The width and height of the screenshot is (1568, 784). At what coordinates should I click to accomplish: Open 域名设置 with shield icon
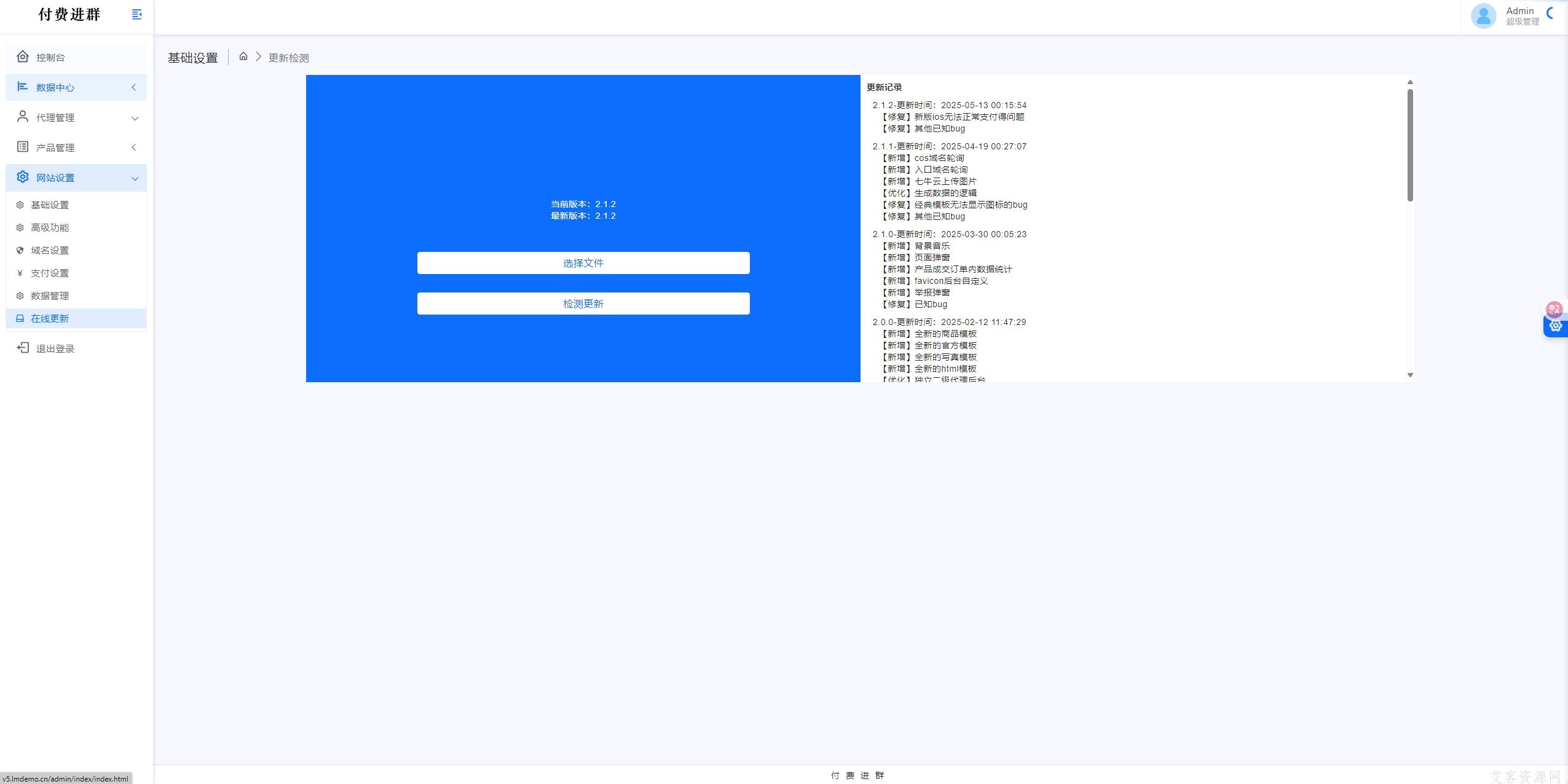50,251
